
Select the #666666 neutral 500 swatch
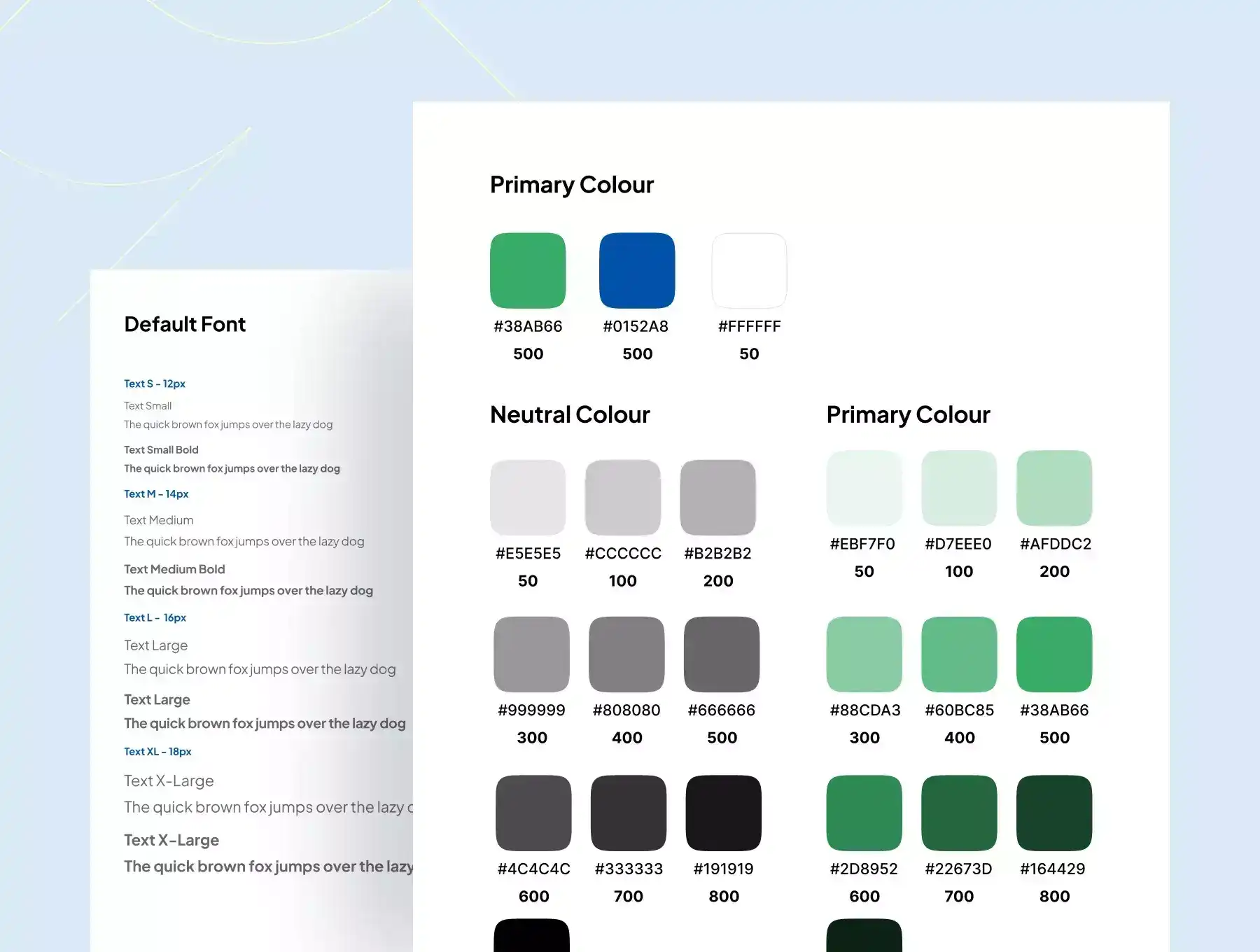point(722,654)
